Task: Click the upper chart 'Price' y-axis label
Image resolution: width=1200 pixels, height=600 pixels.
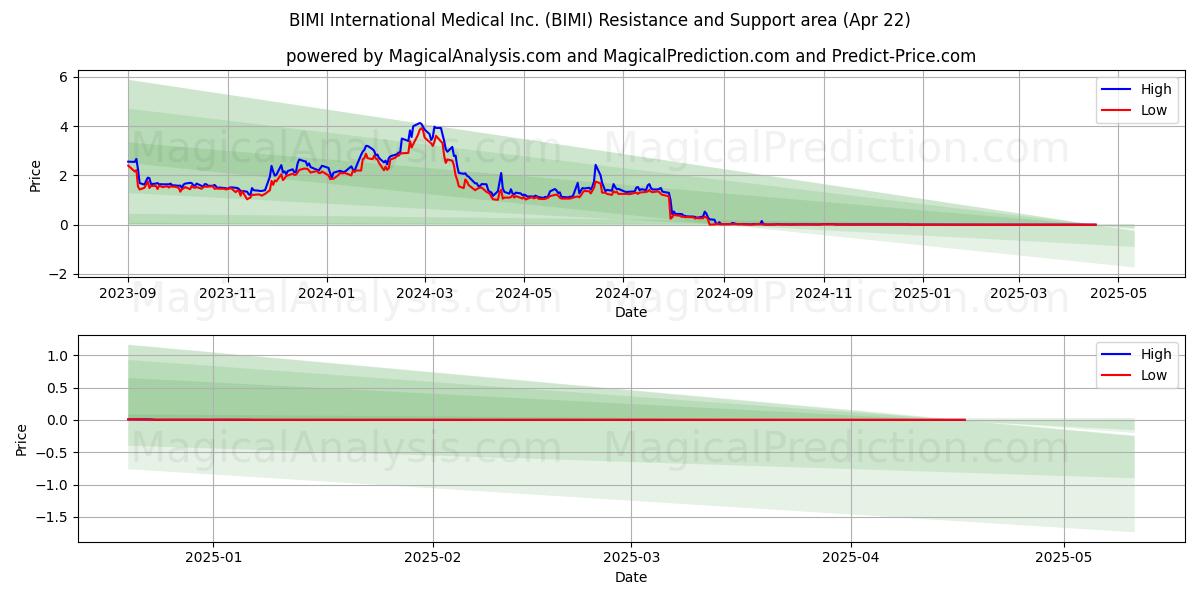Action: coord(36,175)
